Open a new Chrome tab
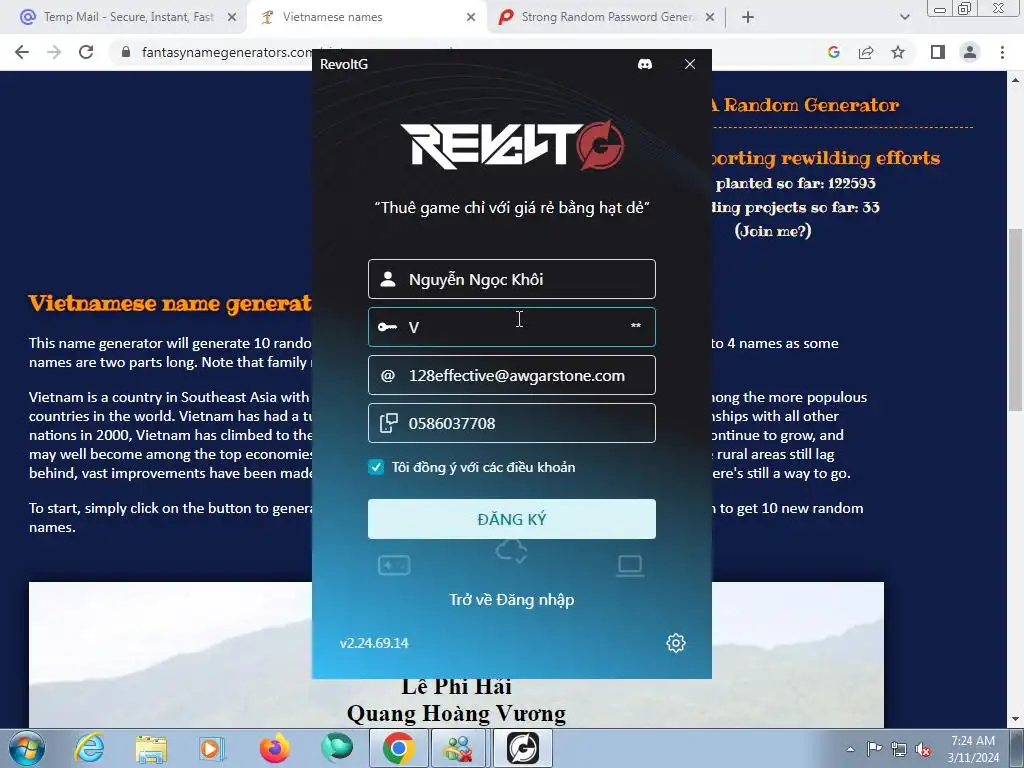 point(748,17)
